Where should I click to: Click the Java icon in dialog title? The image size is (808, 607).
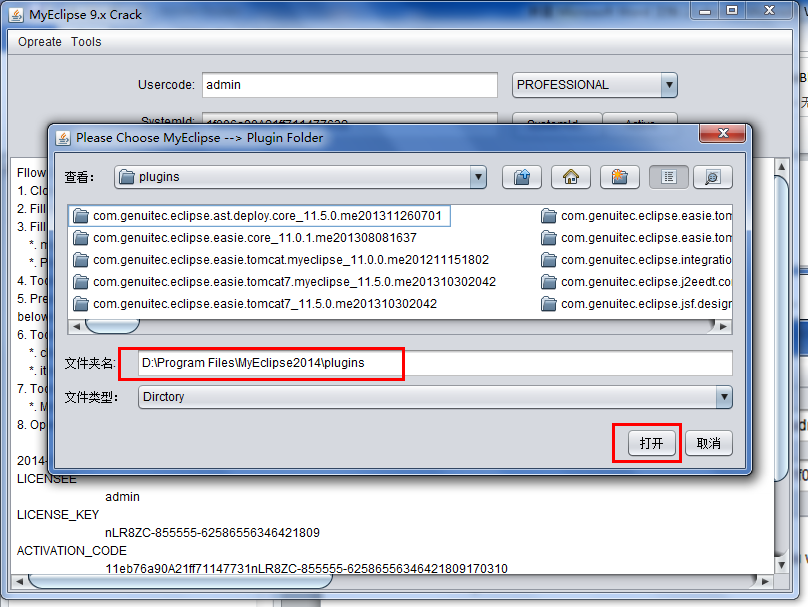[63, 138]
